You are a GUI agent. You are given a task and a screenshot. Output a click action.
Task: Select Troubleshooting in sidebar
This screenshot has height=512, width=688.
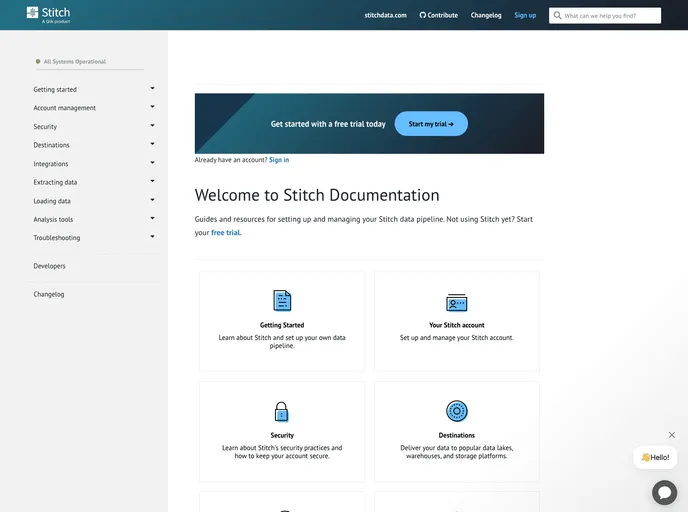57,238
